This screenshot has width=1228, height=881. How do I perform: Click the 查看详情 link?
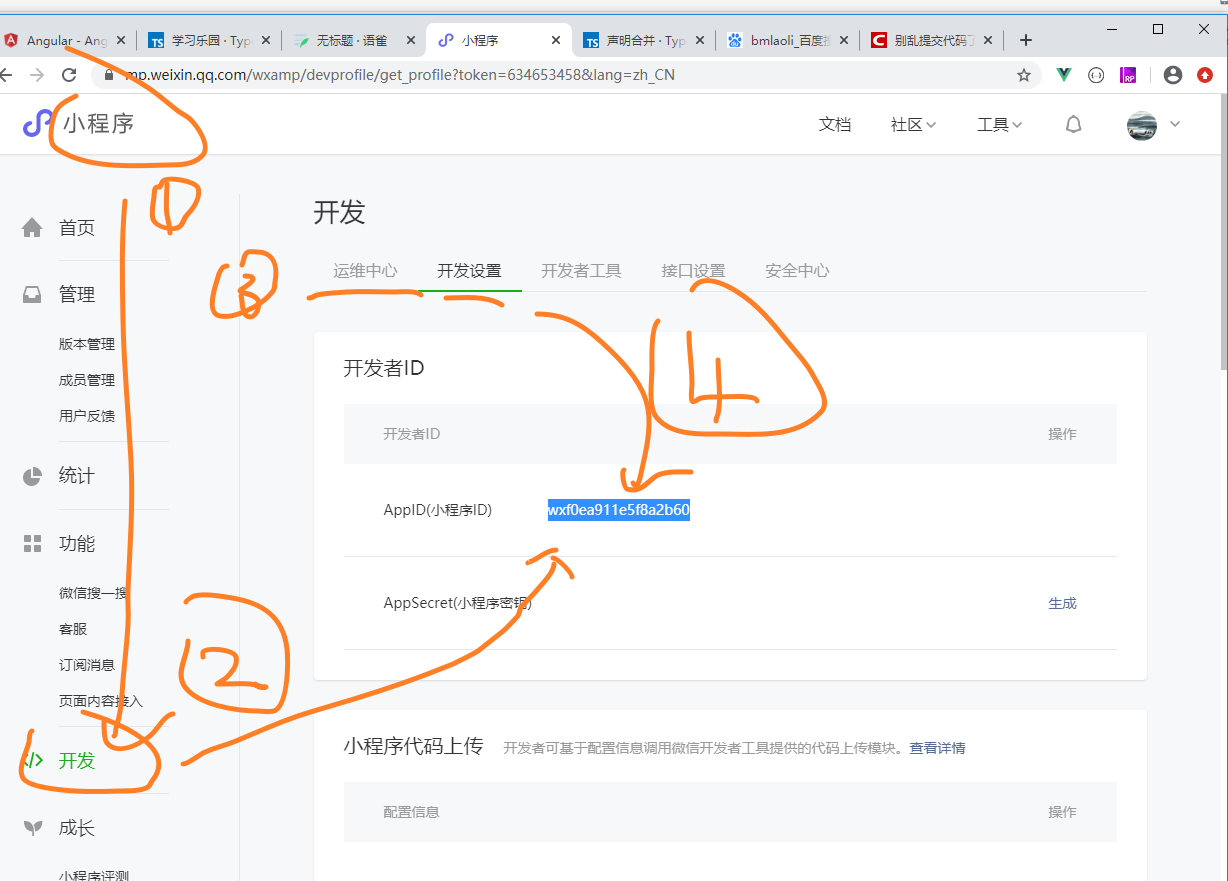point(937,748)
